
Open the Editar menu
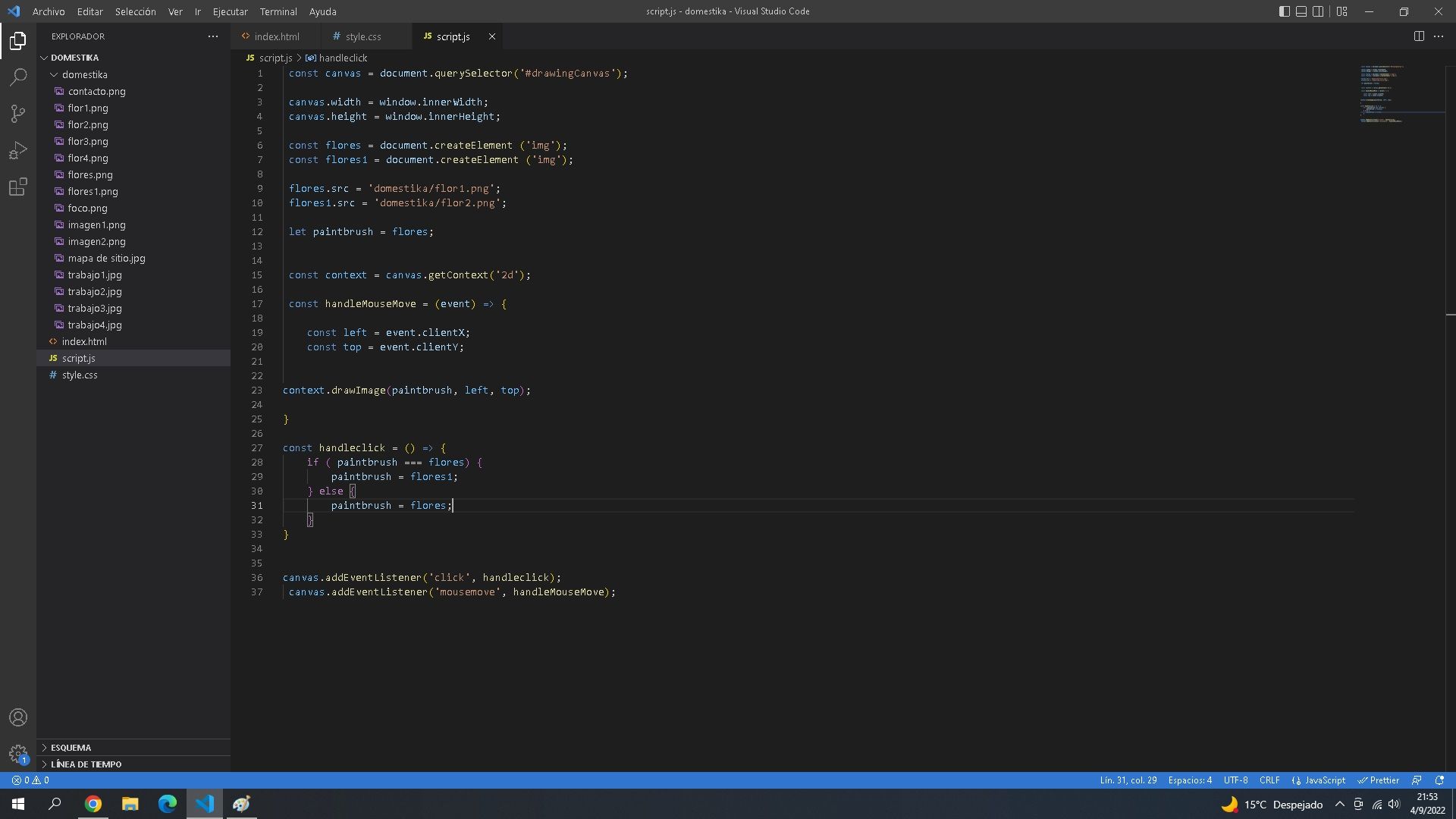(x=89, y=11)
